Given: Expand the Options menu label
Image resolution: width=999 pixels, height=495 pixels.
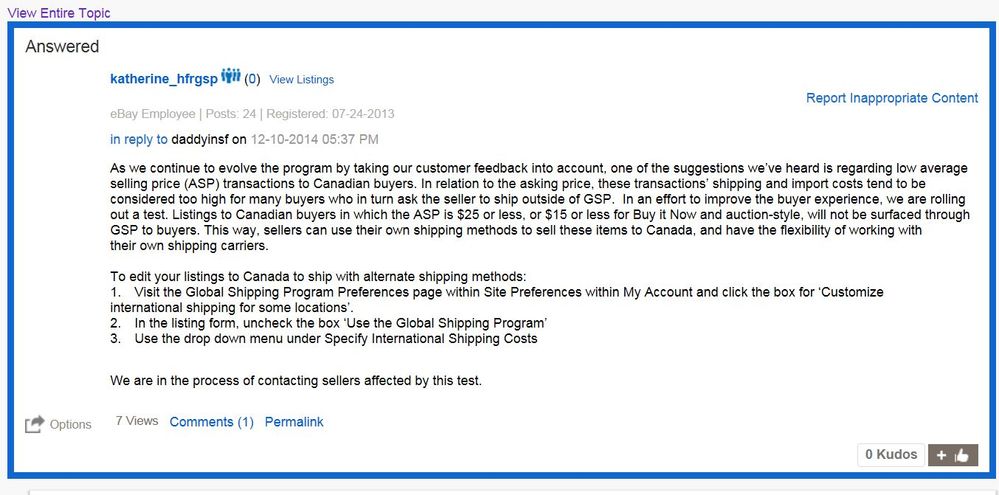Looking at the screenshot, I should coord(71,425).
